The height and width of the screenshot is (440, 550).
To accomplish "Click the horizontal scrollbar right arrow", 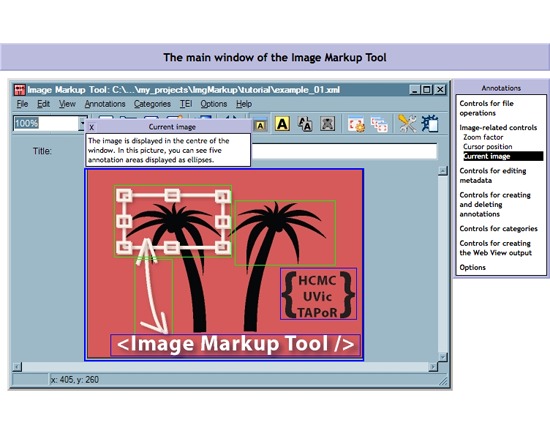I will (433, 367).
